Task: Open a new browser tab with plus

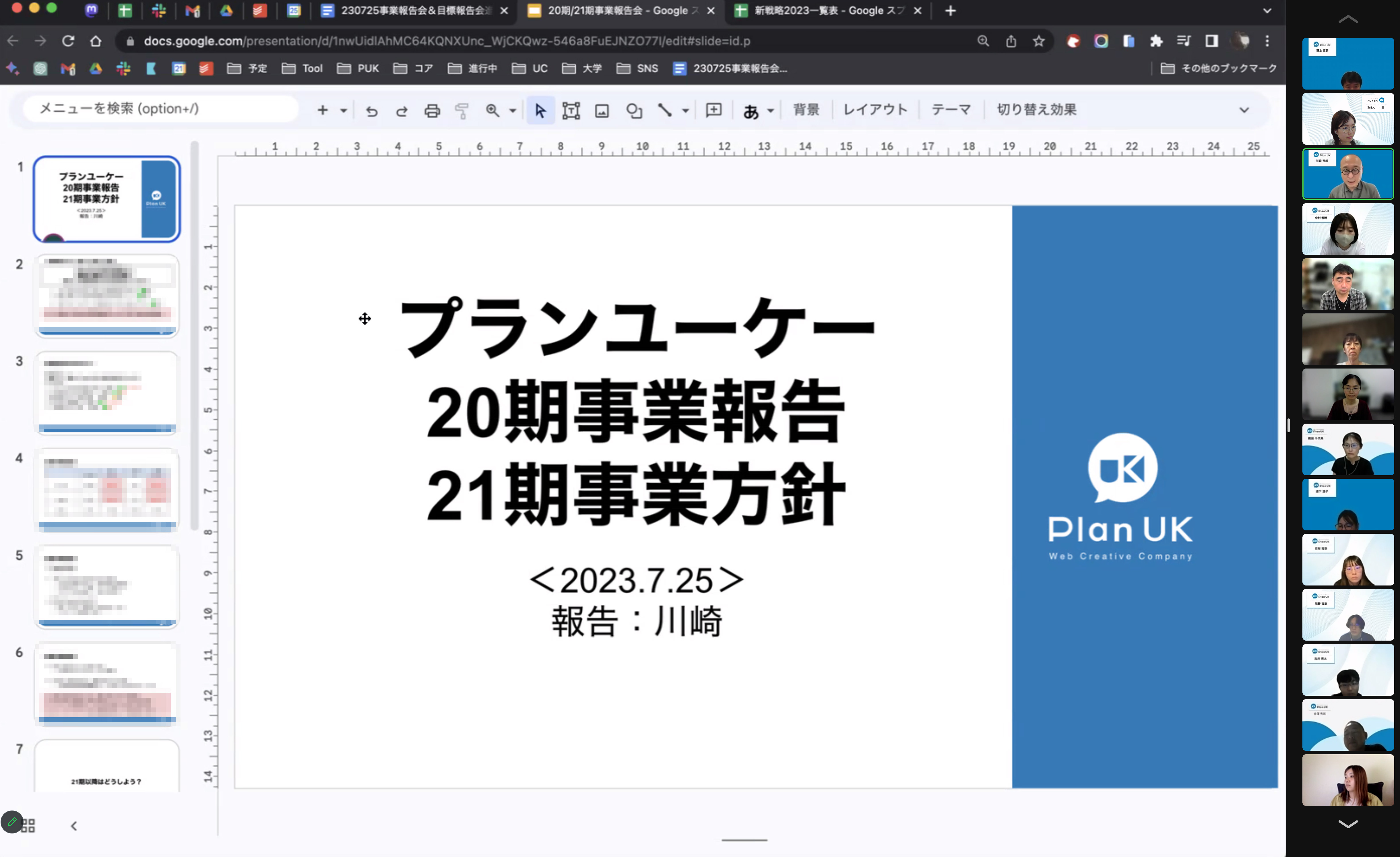Action: point(950,11)
